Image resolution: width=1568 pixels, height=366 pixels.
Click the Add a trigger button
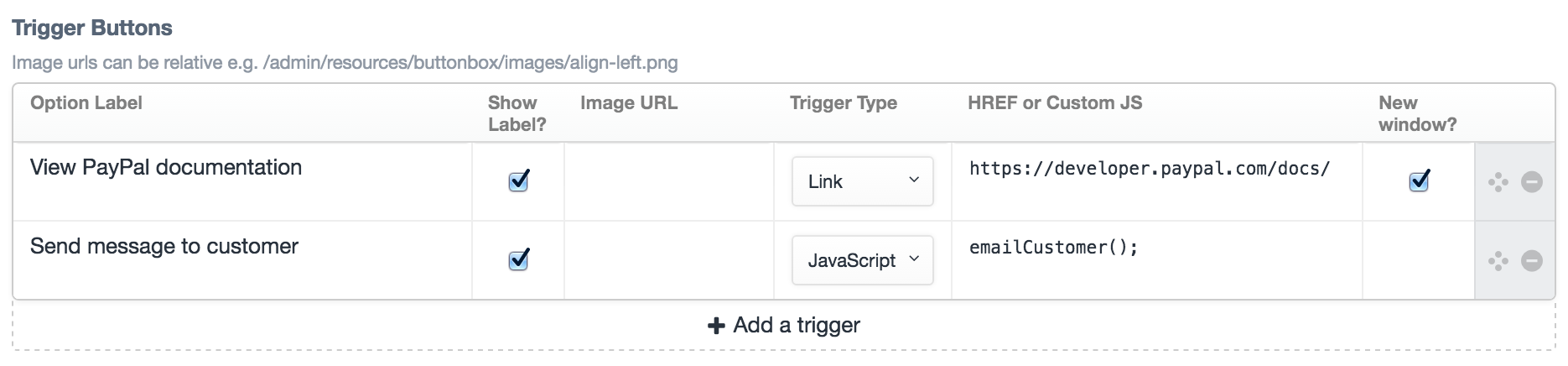click(x=784, y=326)
